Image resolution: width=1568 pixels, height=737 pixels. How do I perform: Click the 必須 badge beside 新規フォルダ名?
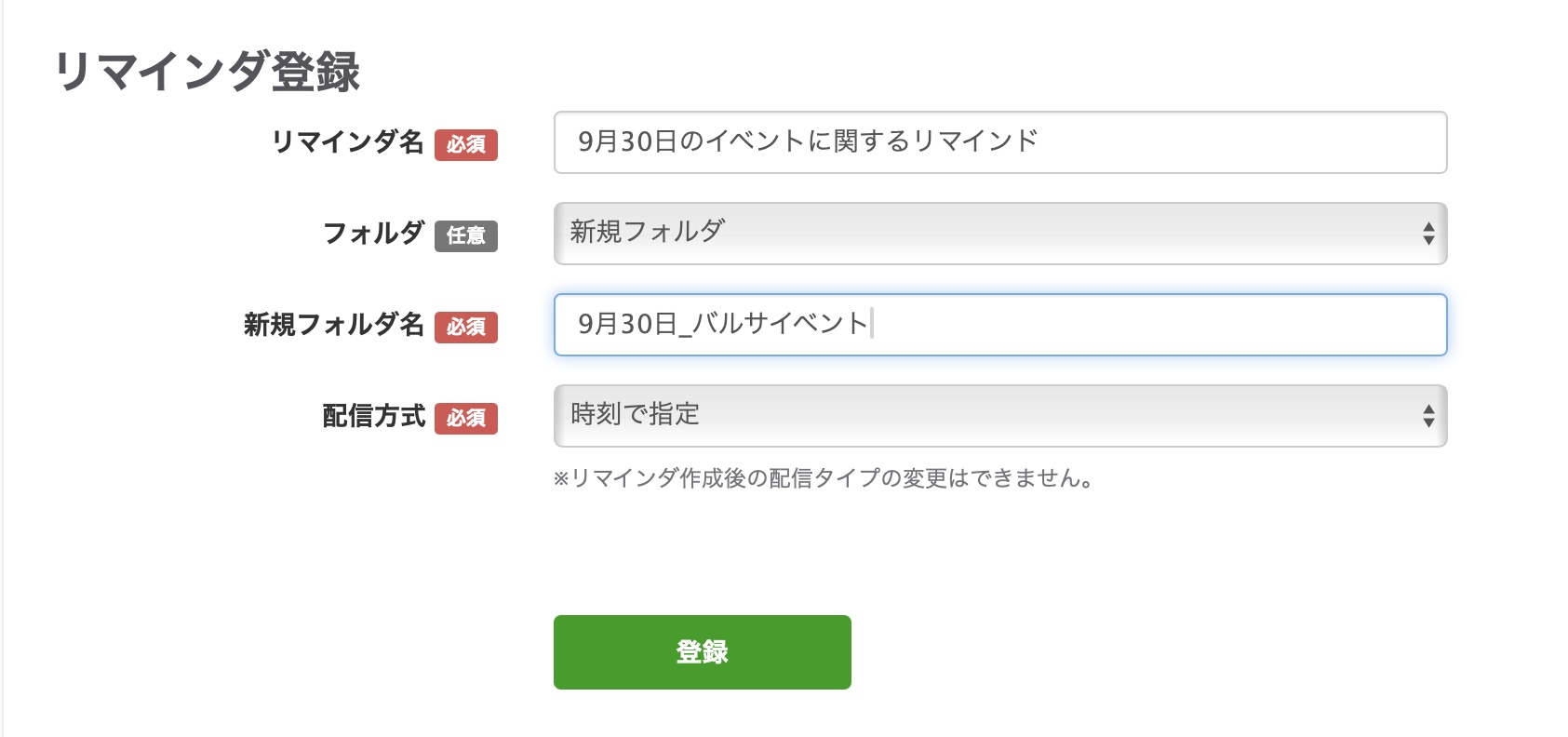tap(466, 327)
